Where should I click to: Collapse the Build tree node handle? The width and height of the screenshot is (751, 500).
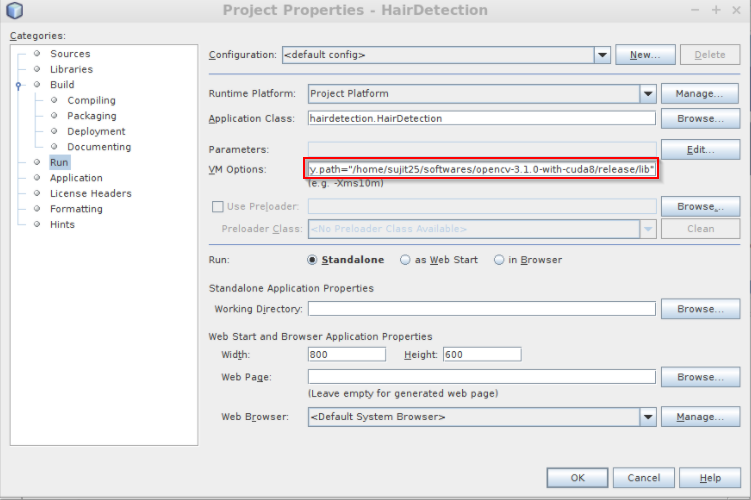(18, 85)
